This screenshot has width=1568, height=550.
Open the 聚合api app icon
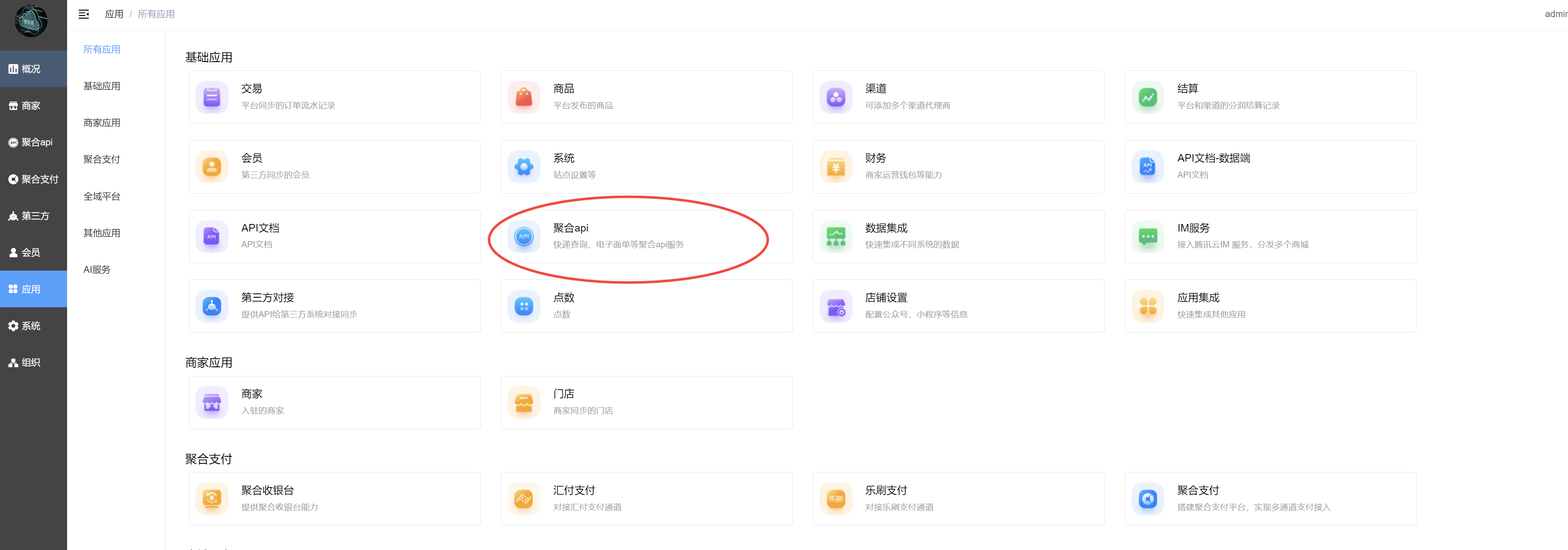click(x=523, y=236)
